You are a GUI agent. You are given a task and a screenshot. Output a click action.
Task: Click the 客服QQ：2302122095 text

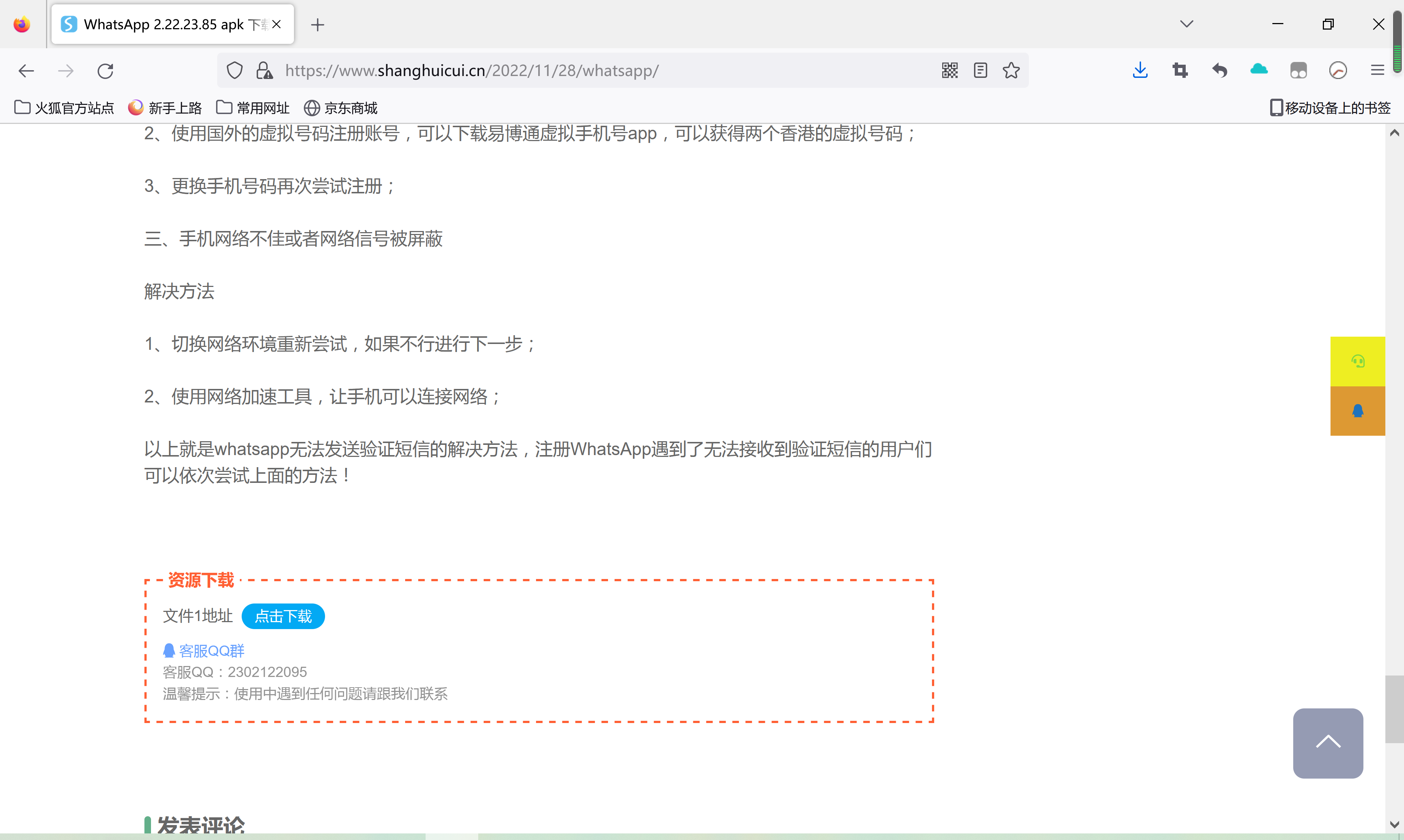point(235,672)
